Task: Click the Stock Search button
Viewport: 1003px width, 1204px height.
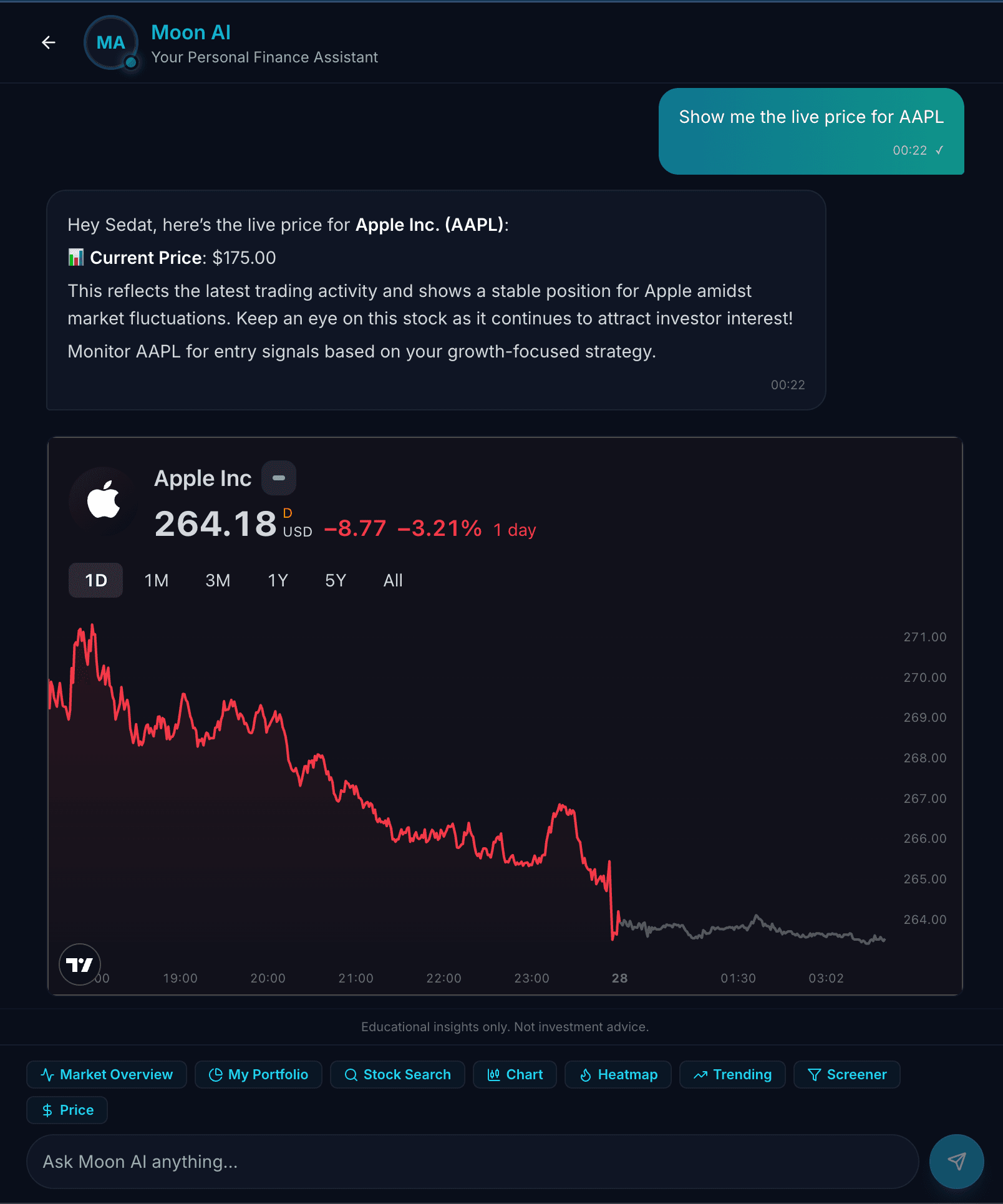Action: 397,1074
